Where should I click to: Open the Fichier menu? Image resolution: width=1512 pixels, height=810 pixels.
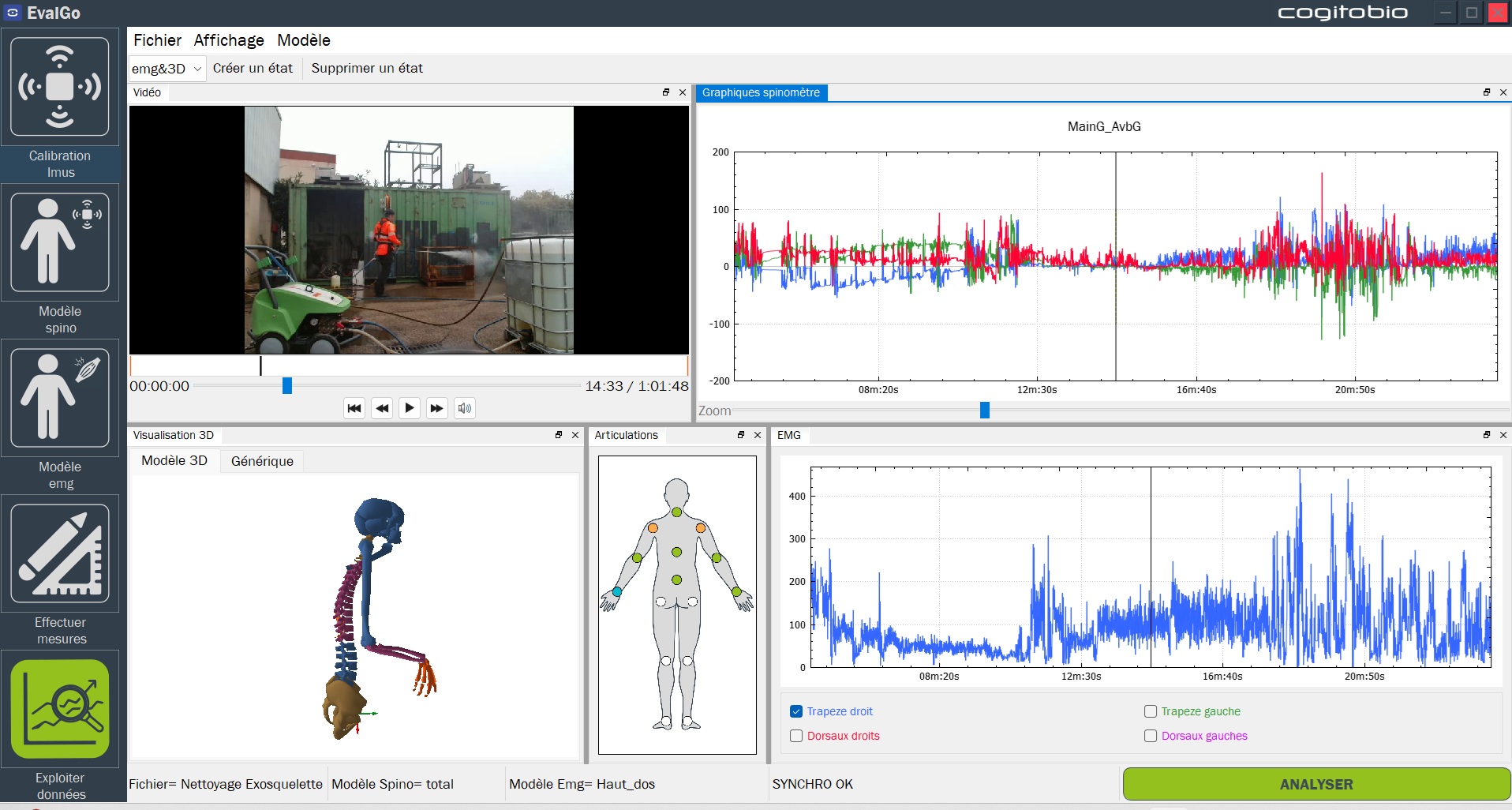(157, 40)
